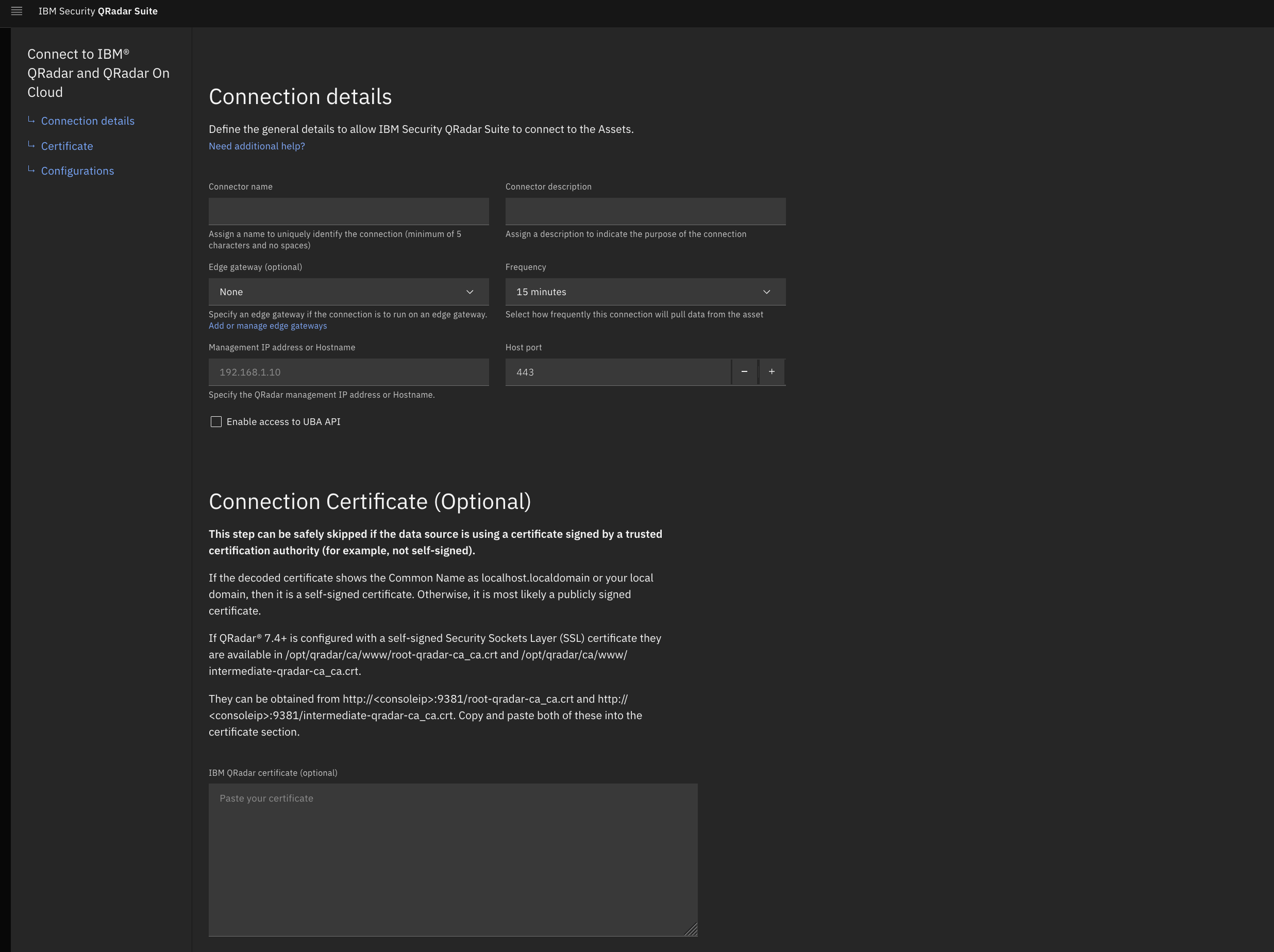The height and width of the screenshot is (952, 1274).
Task: Click Add or manage edge gateways
Action: (267, 325)
